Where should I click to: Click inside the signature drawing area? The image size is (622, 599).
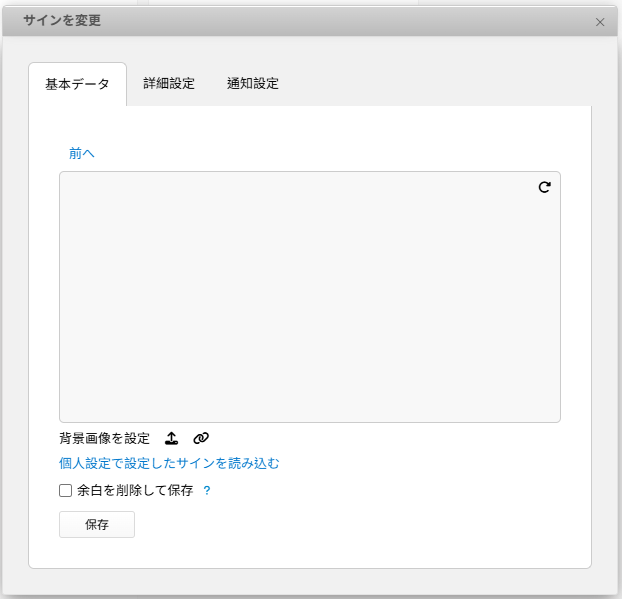(x=310, y=297)
